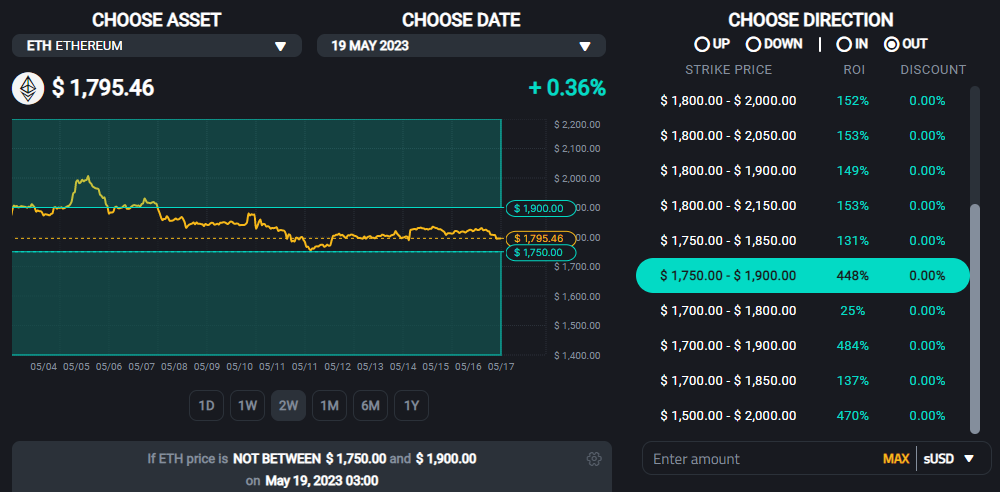Choose the OUT direction option
Screen dimensions: 1000x492
(x=892, y=44)
